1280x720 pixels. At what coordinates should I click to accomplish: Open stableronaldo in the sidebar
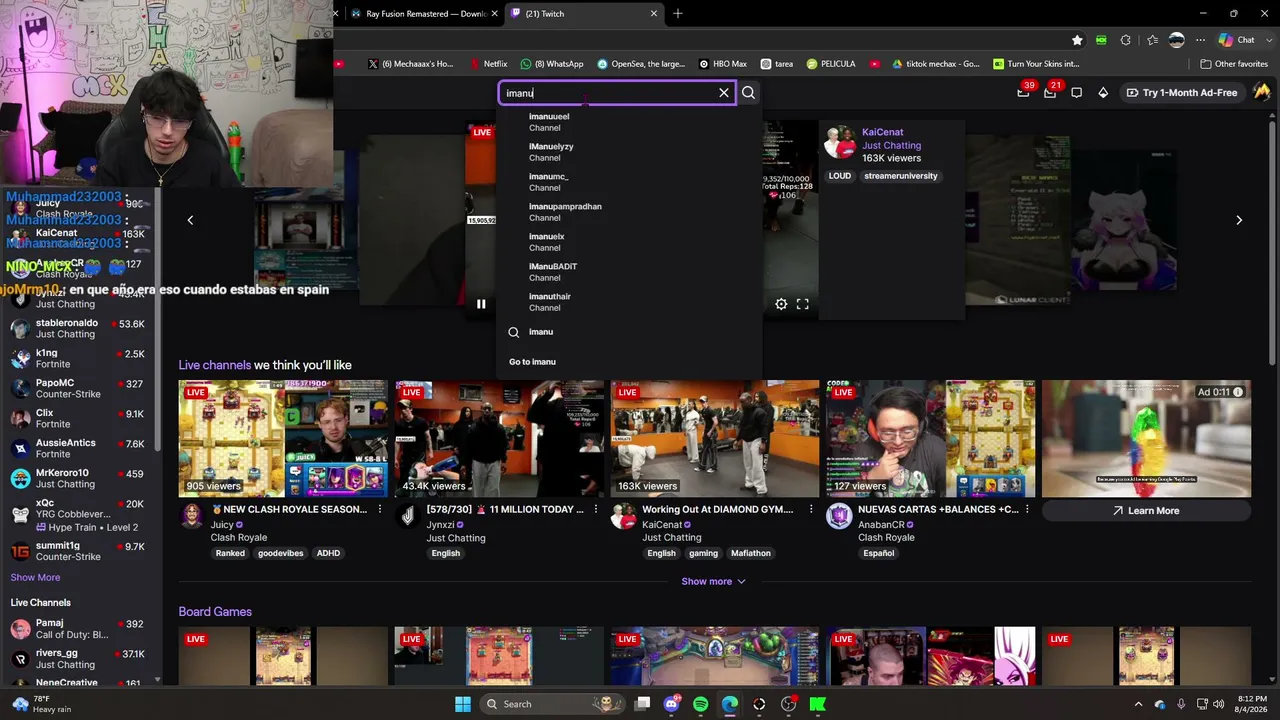pos(80,329)
